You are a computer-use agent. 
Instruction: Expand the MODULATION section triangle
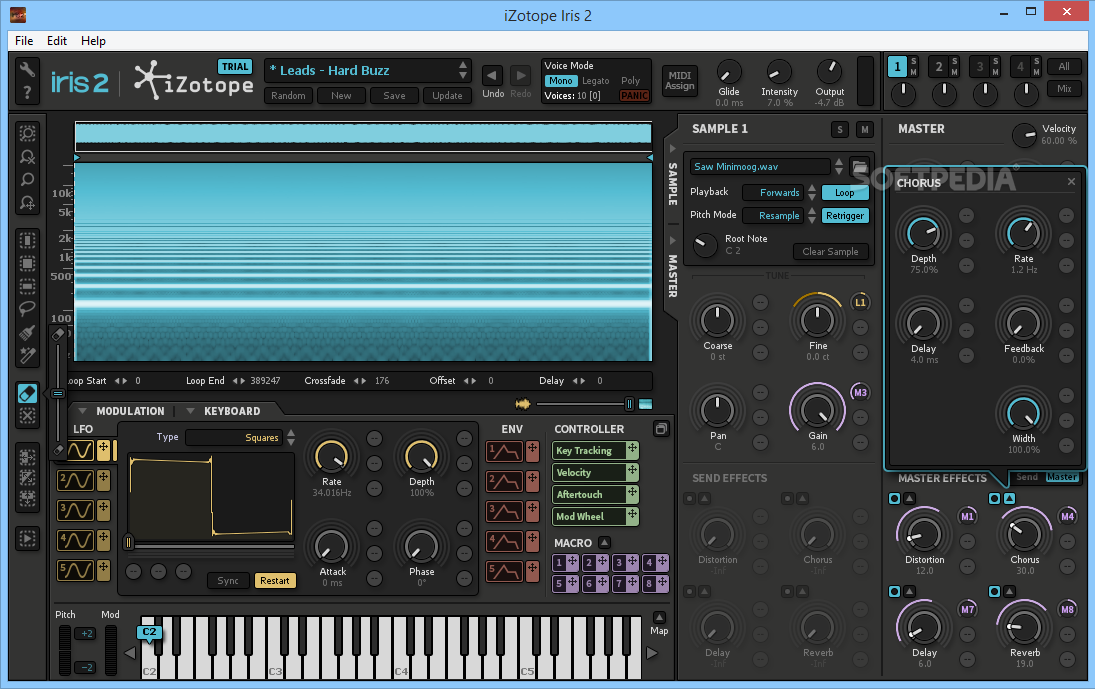coord(82,411)
